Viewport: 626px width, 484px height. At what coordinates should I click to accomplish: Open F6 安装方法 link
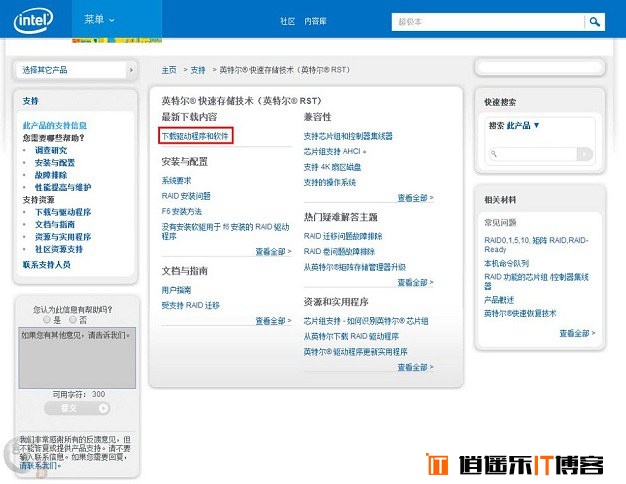(181, 212)
